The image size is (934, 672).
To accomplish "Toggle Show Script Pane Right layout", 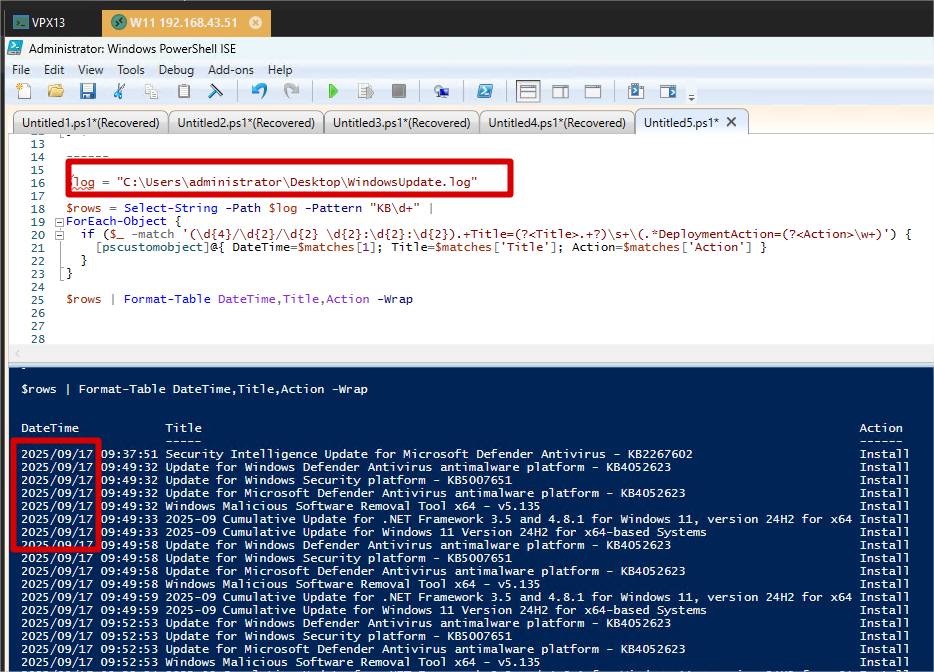I will point(560,92).
